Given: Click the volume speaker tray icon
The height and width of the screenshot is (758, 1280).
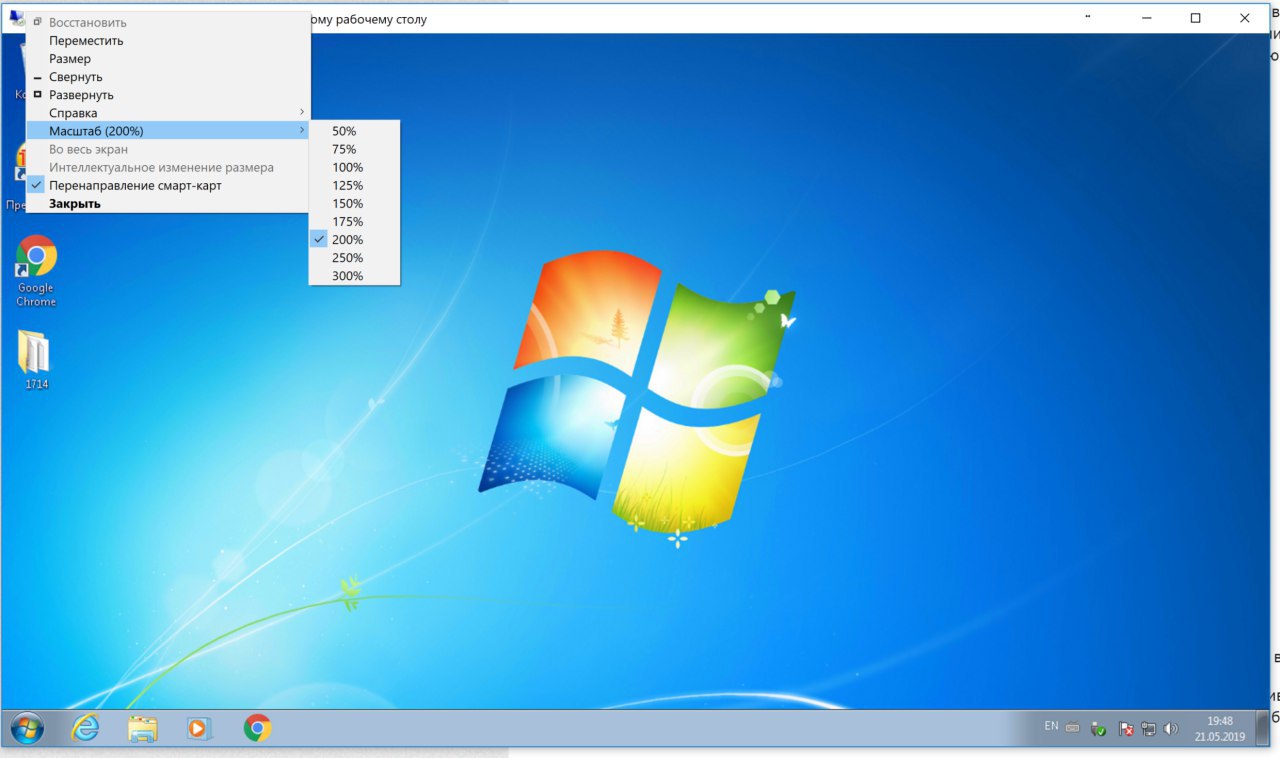Looking at the screenshot, I should pos(1171,729).
